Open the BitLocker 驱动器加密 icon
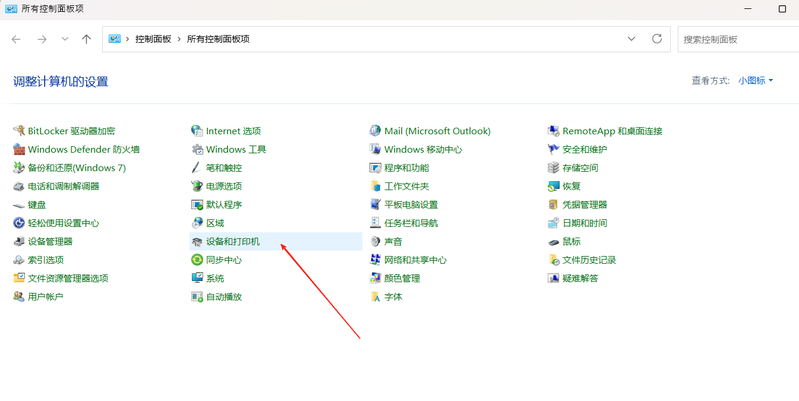 point(18,131)
